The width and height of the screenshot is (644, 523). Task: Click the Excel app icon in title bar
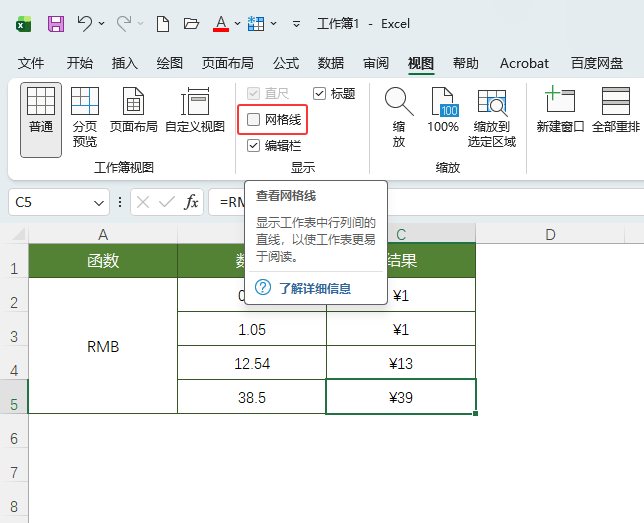[23, 24]
